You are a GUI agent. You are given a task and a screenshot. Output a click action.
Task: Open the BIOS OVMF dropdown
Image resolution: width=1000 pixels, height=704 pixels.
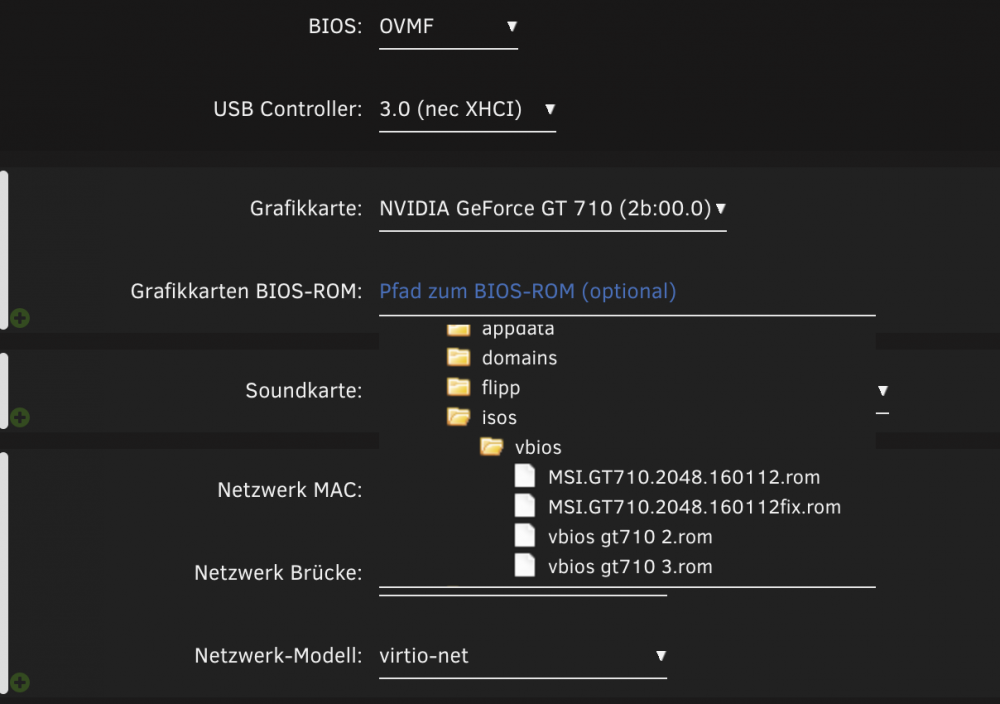point(448,27)
